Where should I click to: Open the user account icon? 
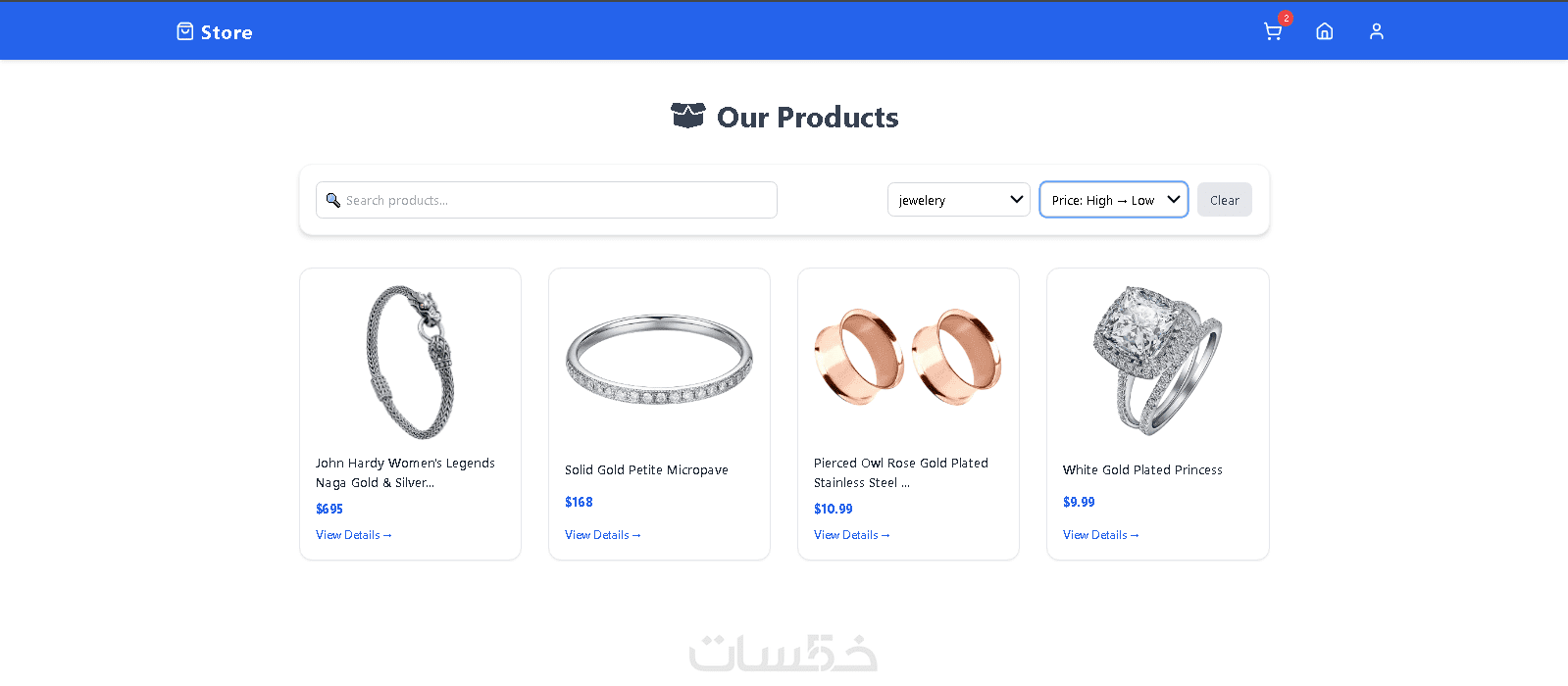pyautogui.click(x=1377, y=31)
